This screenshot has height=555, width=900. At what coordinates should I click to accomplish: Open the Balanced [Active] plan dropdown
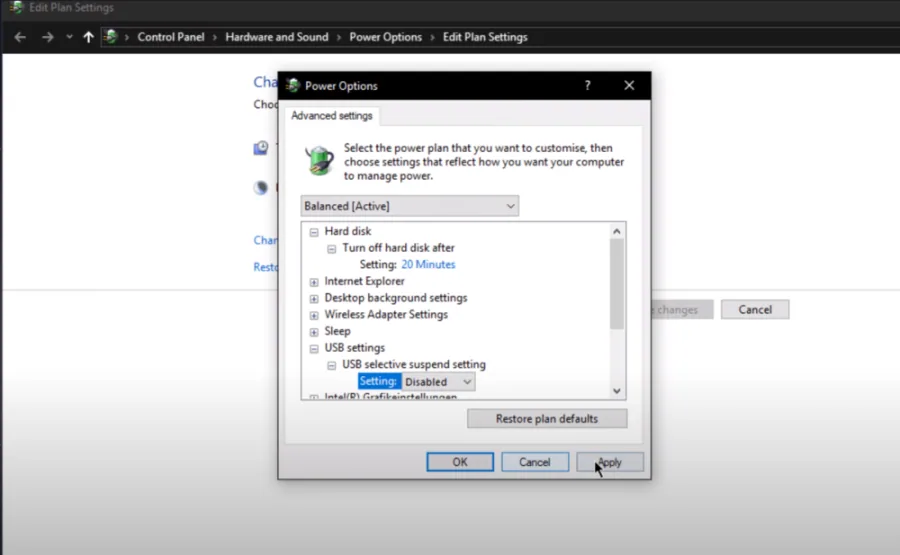(410, 206)
